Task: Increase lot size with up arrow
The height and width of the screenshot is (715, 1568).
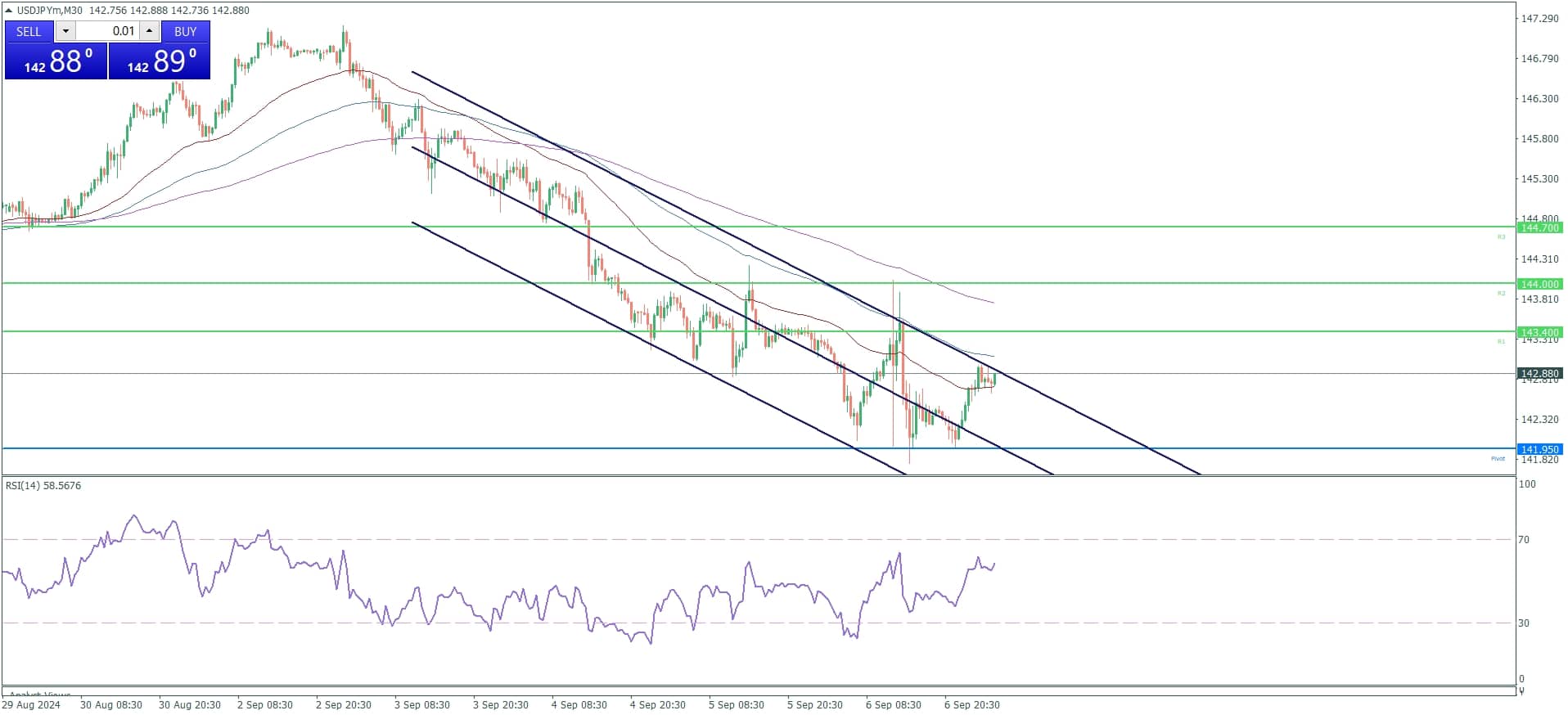Action: click(x=149, y=31)
